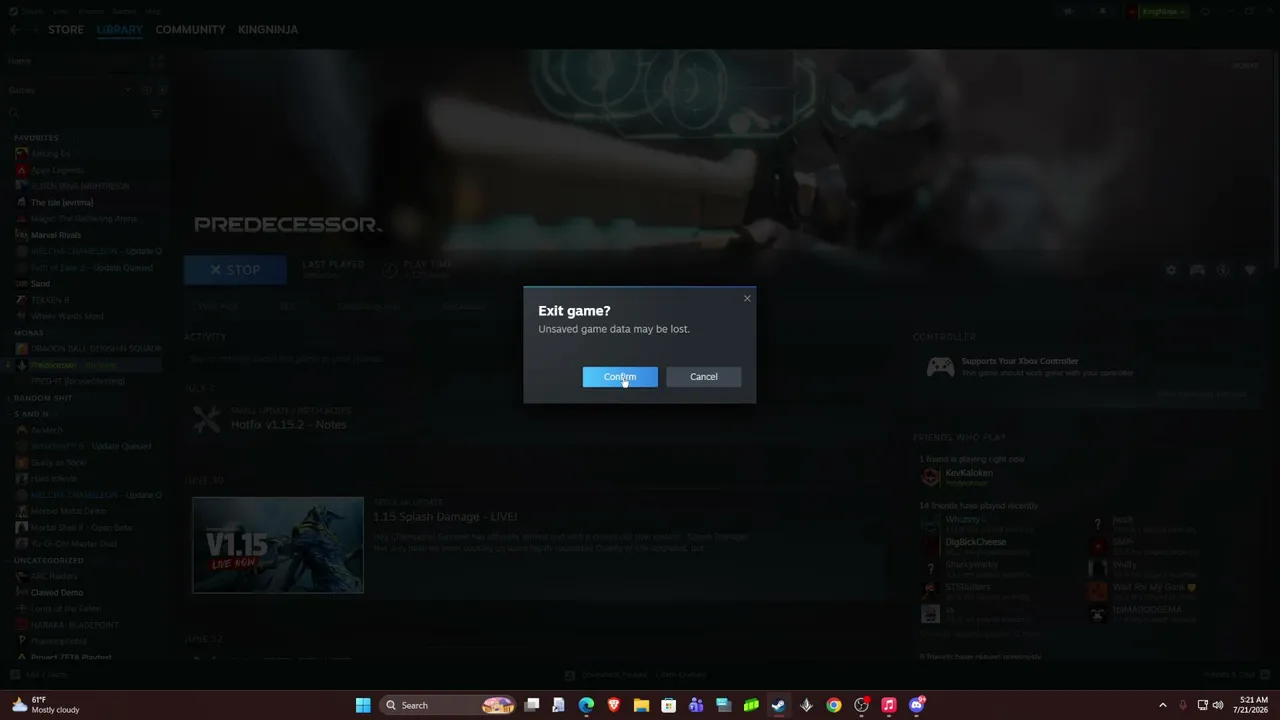
Task: Open controller layout icon for Predecessor
Action: [x=1197, y=270]
